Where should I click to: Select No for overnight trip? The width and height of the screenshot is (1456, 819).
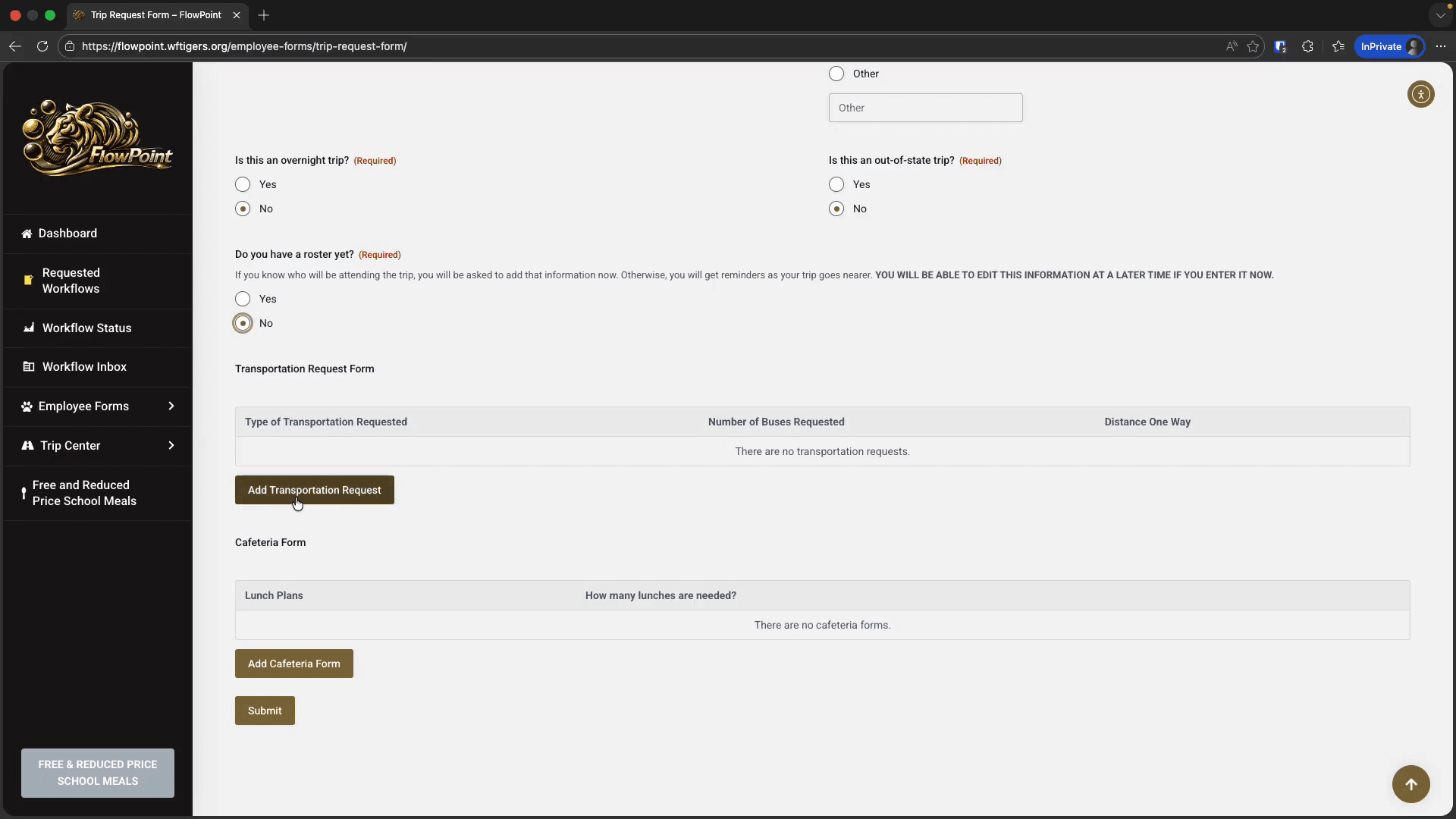(x=243, y=209)
